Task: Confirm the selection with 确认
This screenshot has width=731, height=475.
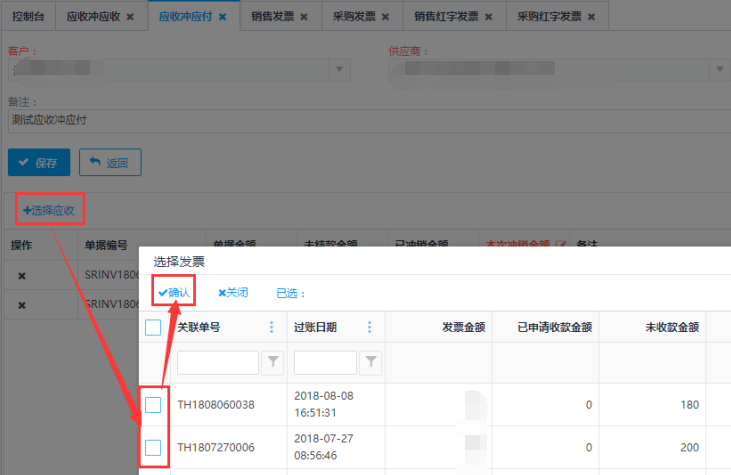Action: (x=173, y=293)
